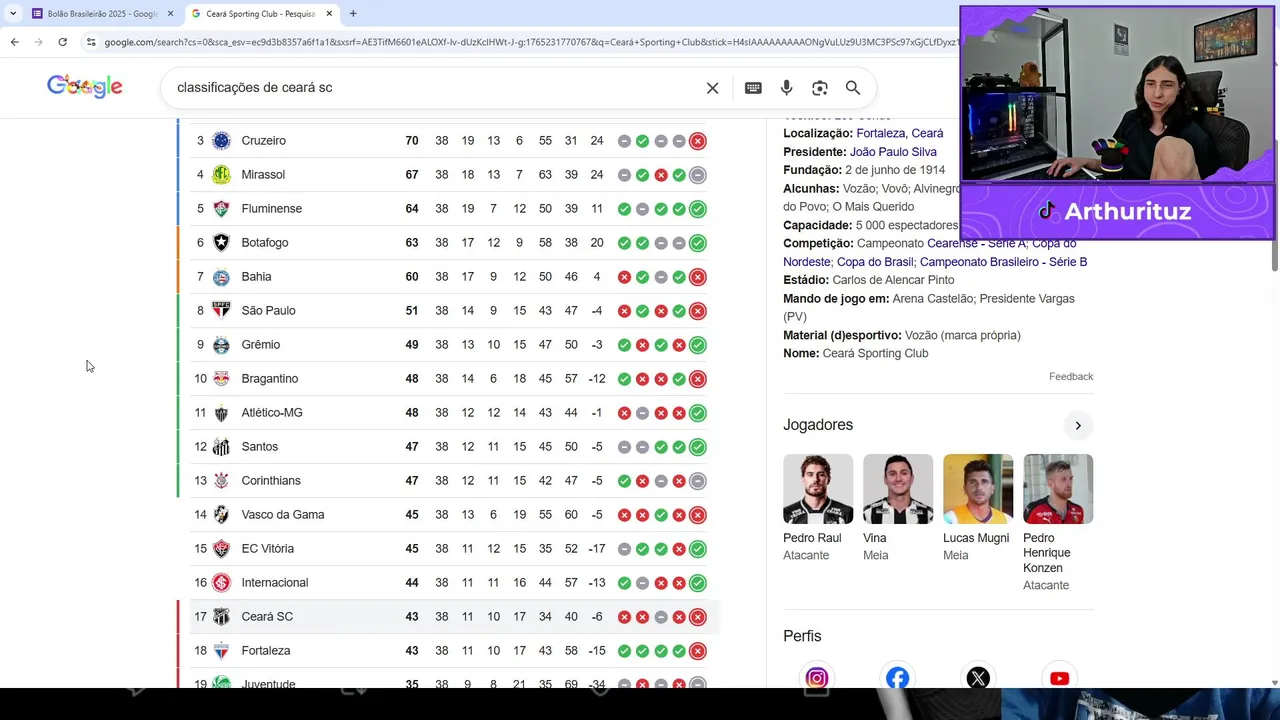Open the YouTube profile icon

point(1059,678)
